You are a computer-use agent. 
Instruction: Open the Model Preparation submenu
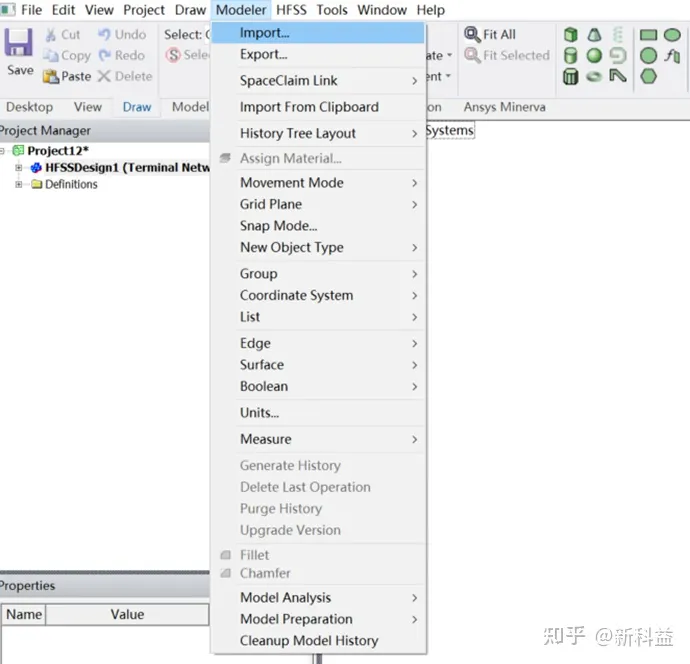[x=319, y=619]
